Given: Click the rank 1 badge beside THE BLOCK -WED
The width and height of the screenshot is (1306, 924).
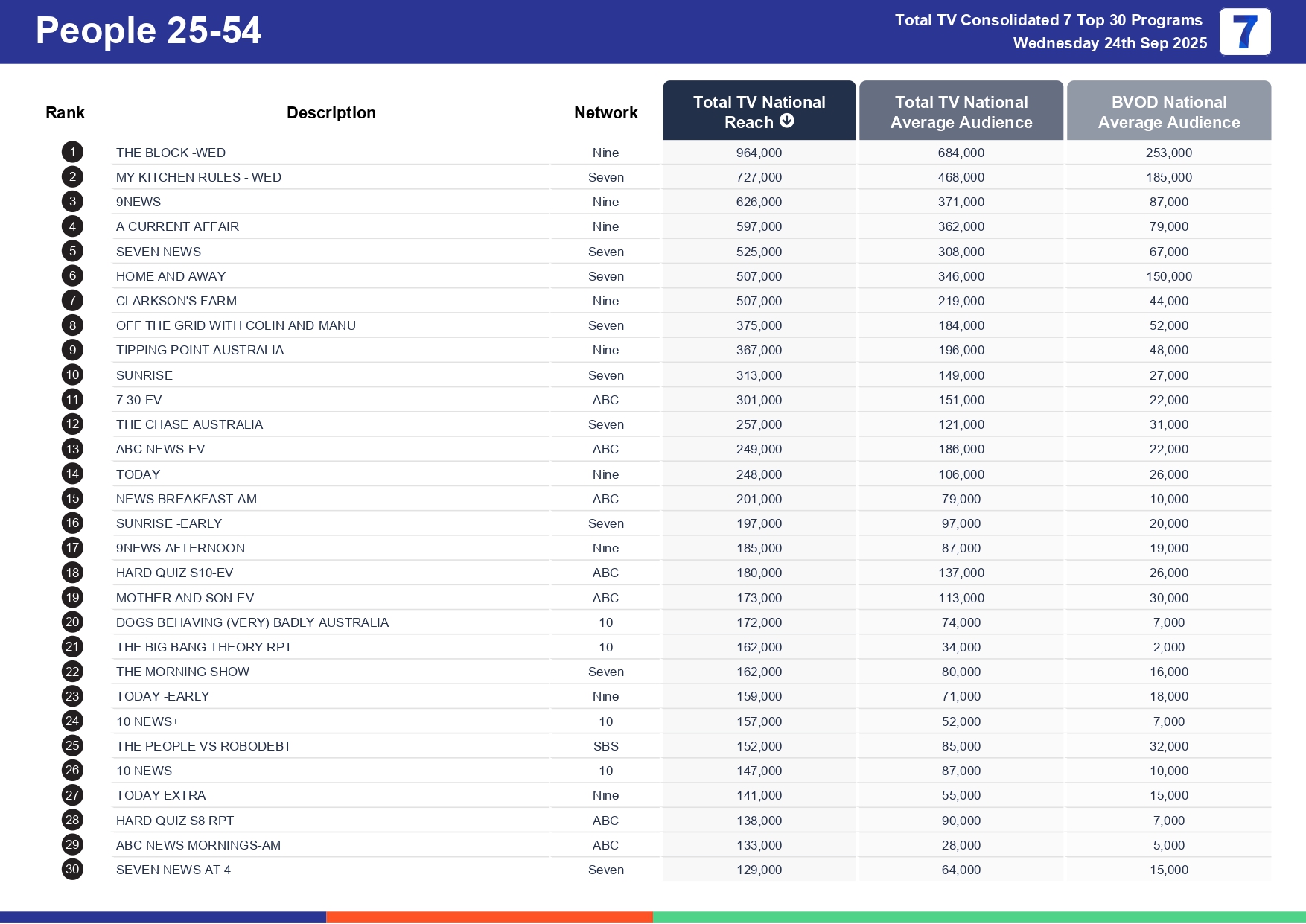Looking at the screenshot, I should point(71,153).
